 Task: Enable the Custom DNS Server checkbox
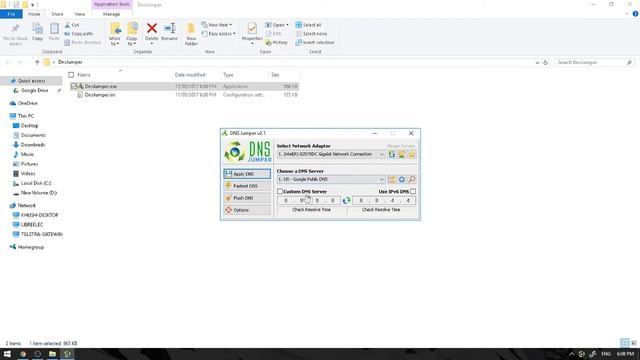click(280, 191)
